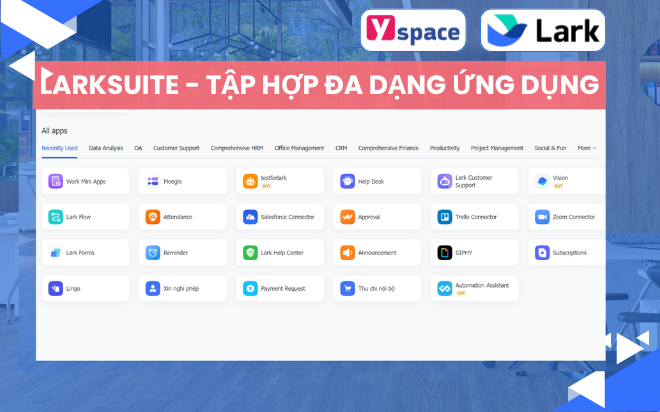Click the Announcement label text

pos(377,253)
